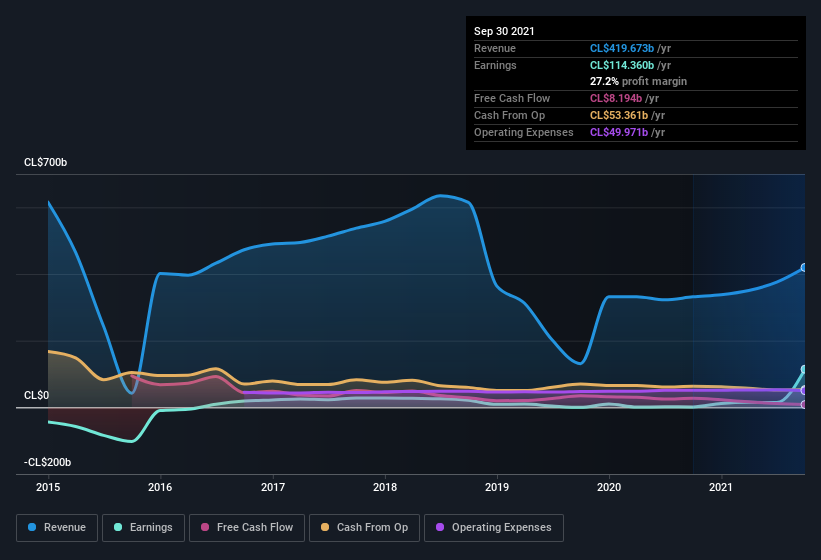The width and height of the screenshot is (821, 560).
Task: Hide the Cash From Op series
Action: (x=364, y=528)
